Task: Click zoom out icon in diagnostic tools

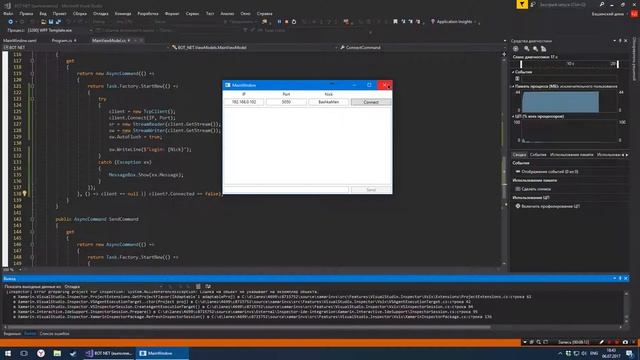Action: pyautogui.click(x=535, y=49)
